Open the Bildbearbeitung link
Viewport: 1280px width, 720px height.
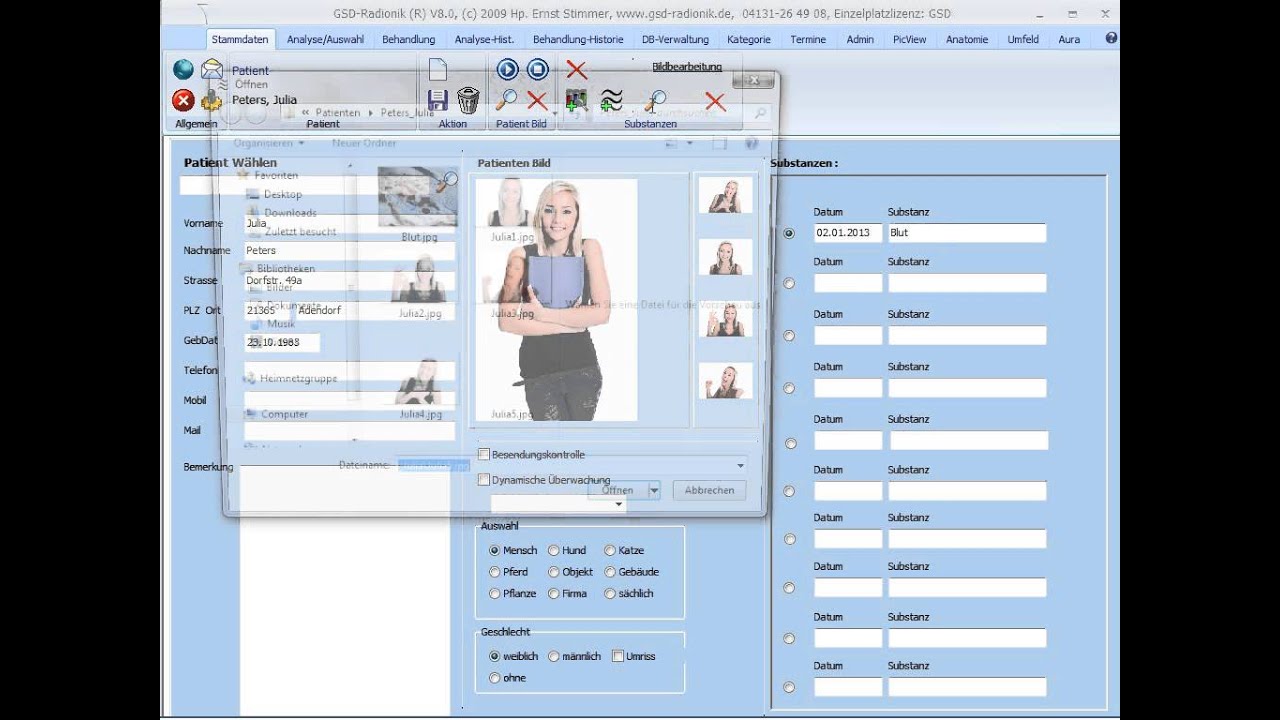687,67
